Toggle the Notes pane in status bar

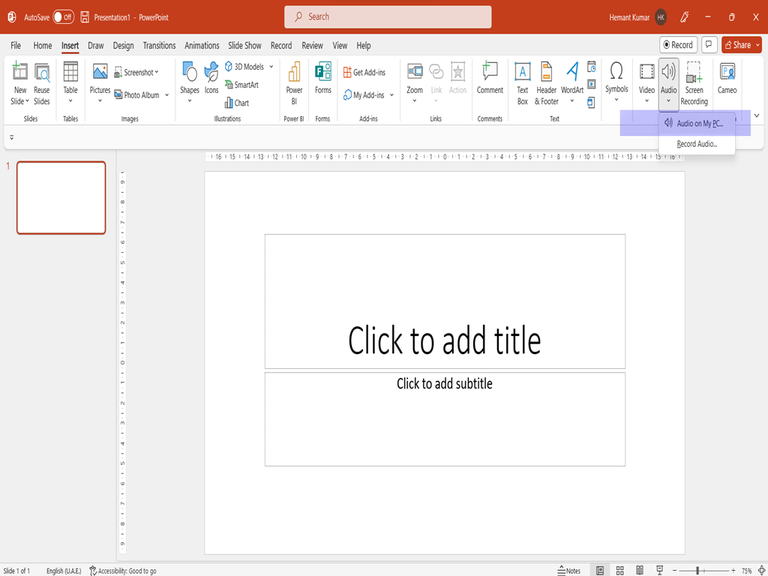[568, 570]
